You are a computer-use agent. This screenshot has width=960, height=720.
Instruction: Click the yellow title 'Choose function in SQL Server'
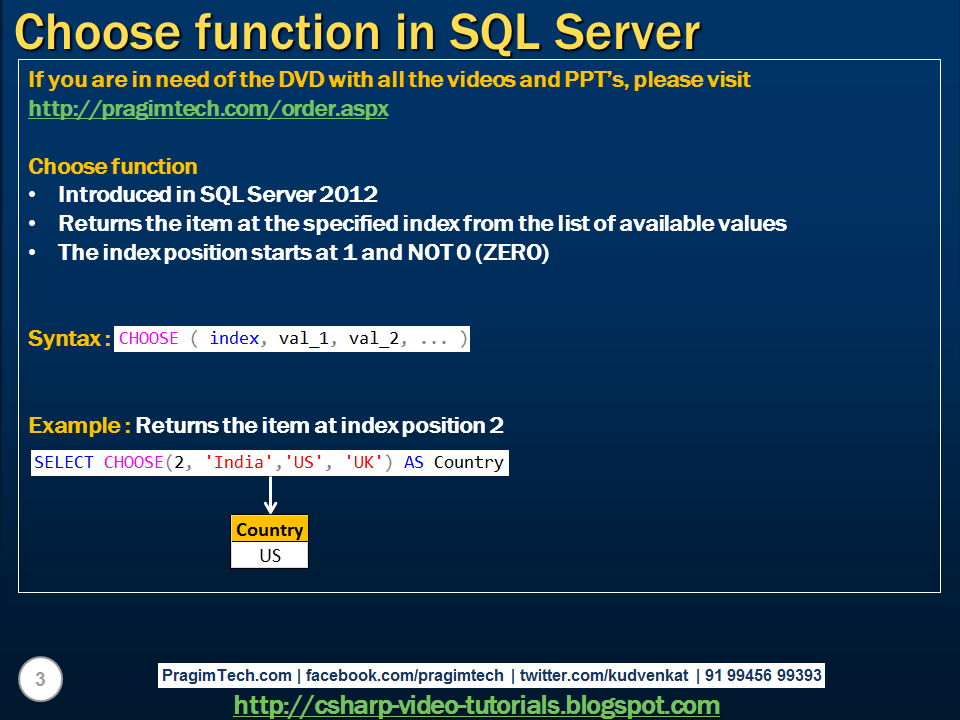(356, 30)
